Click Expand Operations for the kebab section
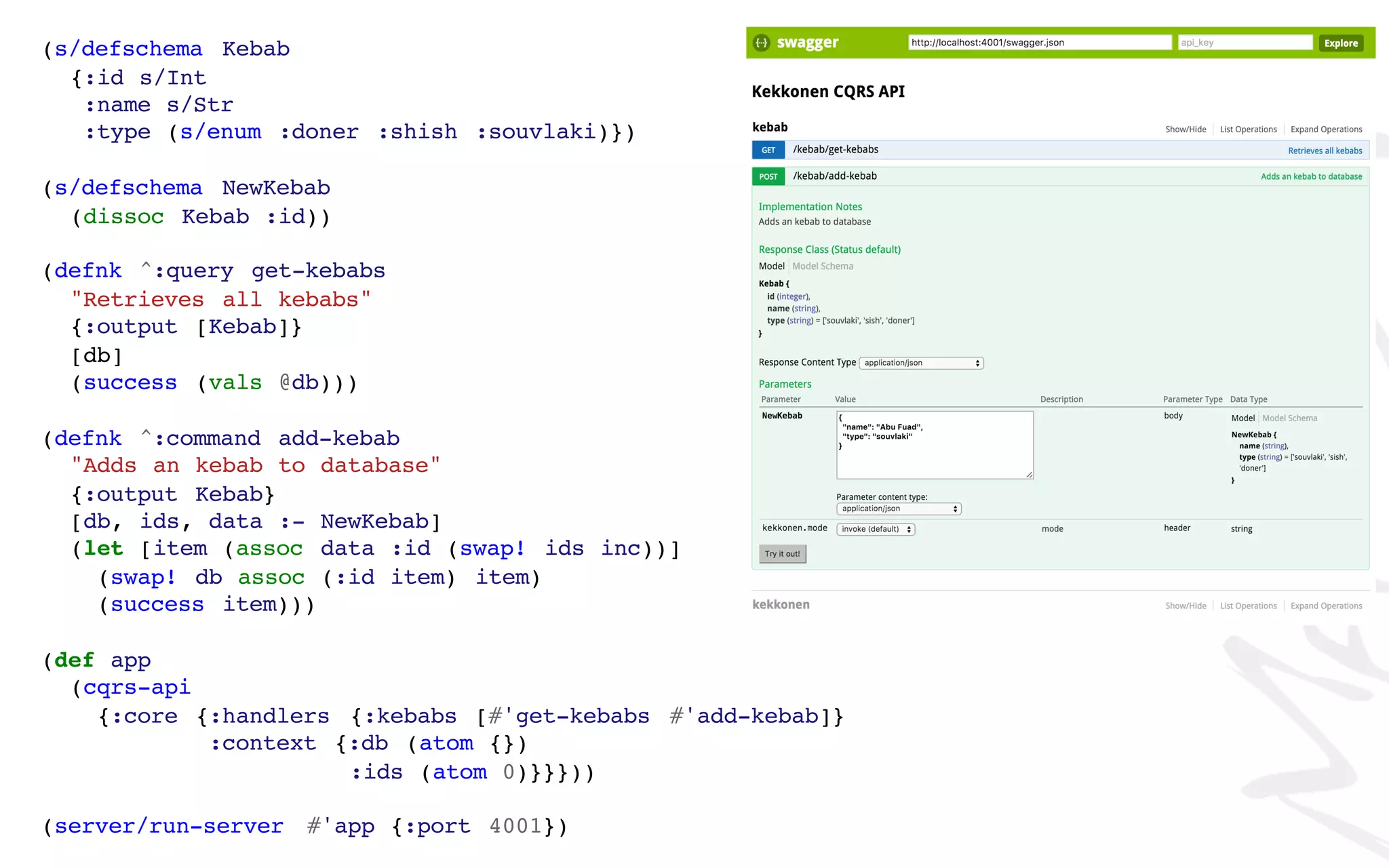The height and width of the screenshot is (868, 1389). 1326,130
